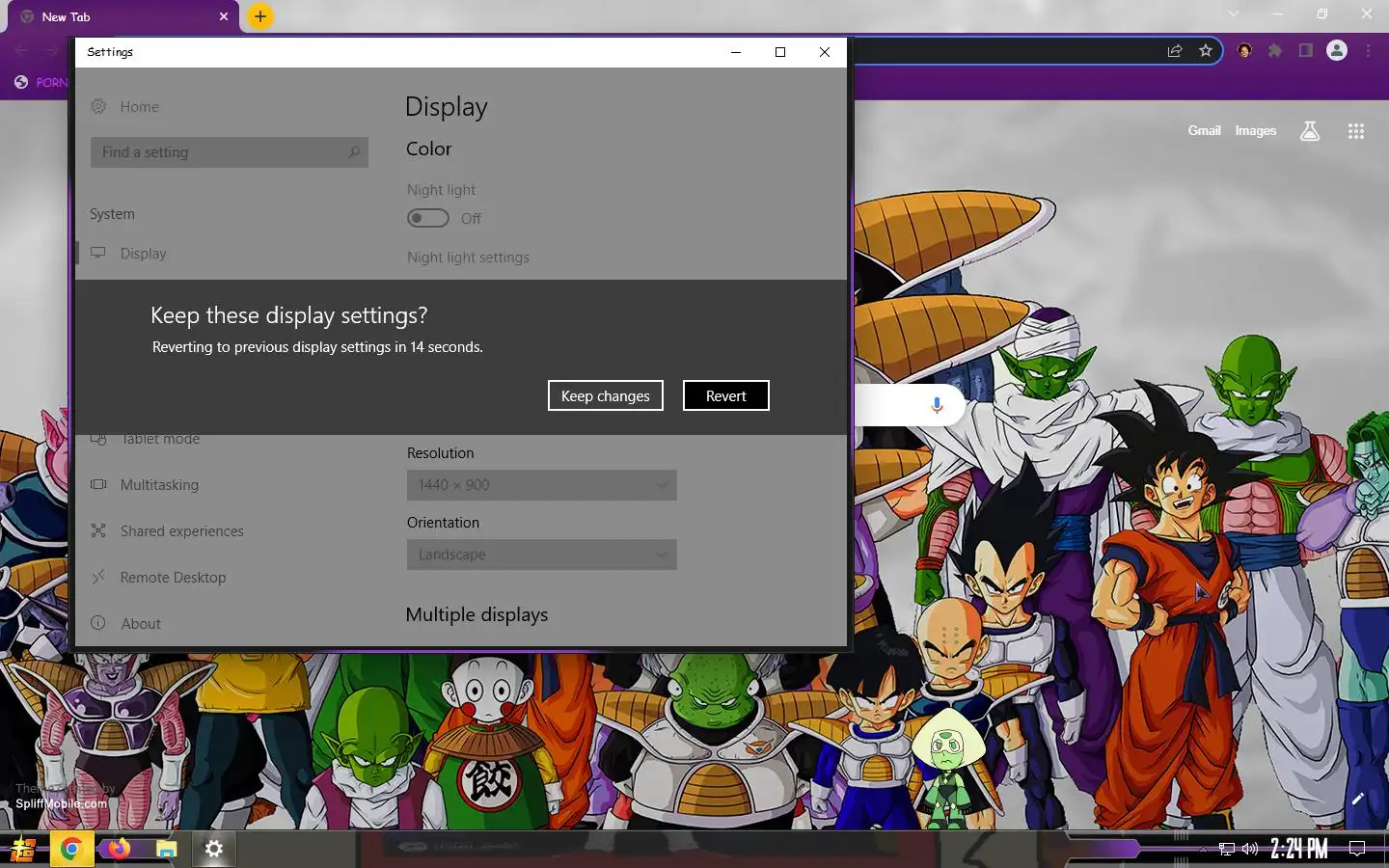
Task: Open Night light settings link
Action: coord(468,258)
